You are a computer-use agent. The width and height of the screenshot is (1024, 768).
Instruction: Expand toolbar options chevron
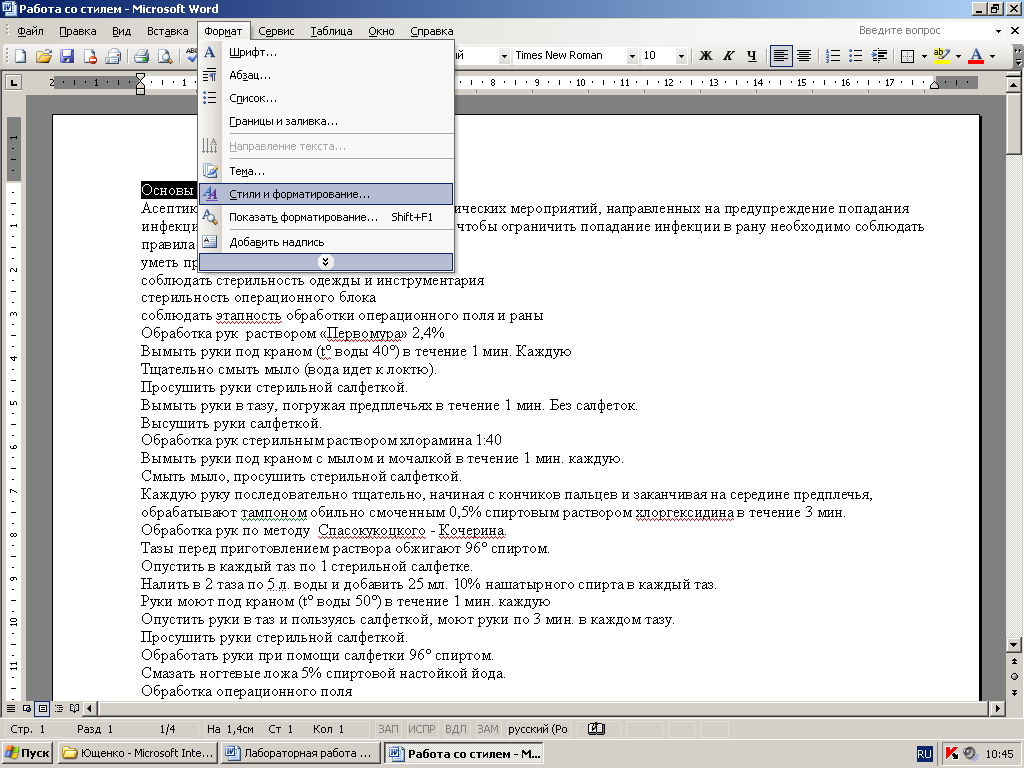click(1017, 56)
